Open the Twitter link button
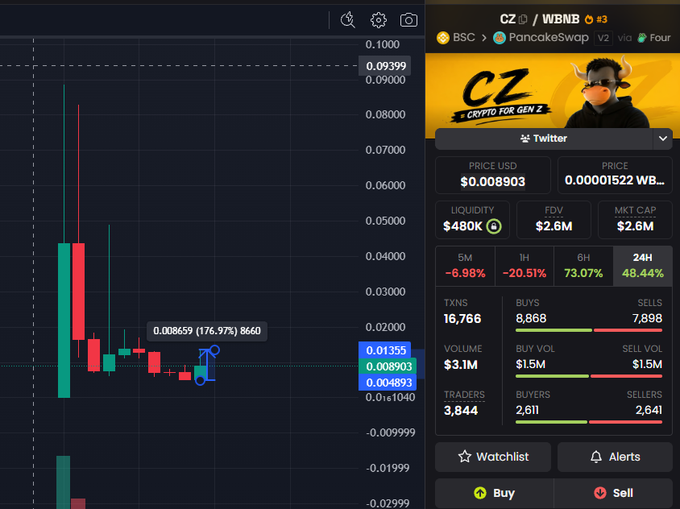Viewport: 680px width, 509px height. tap(544, 139)
